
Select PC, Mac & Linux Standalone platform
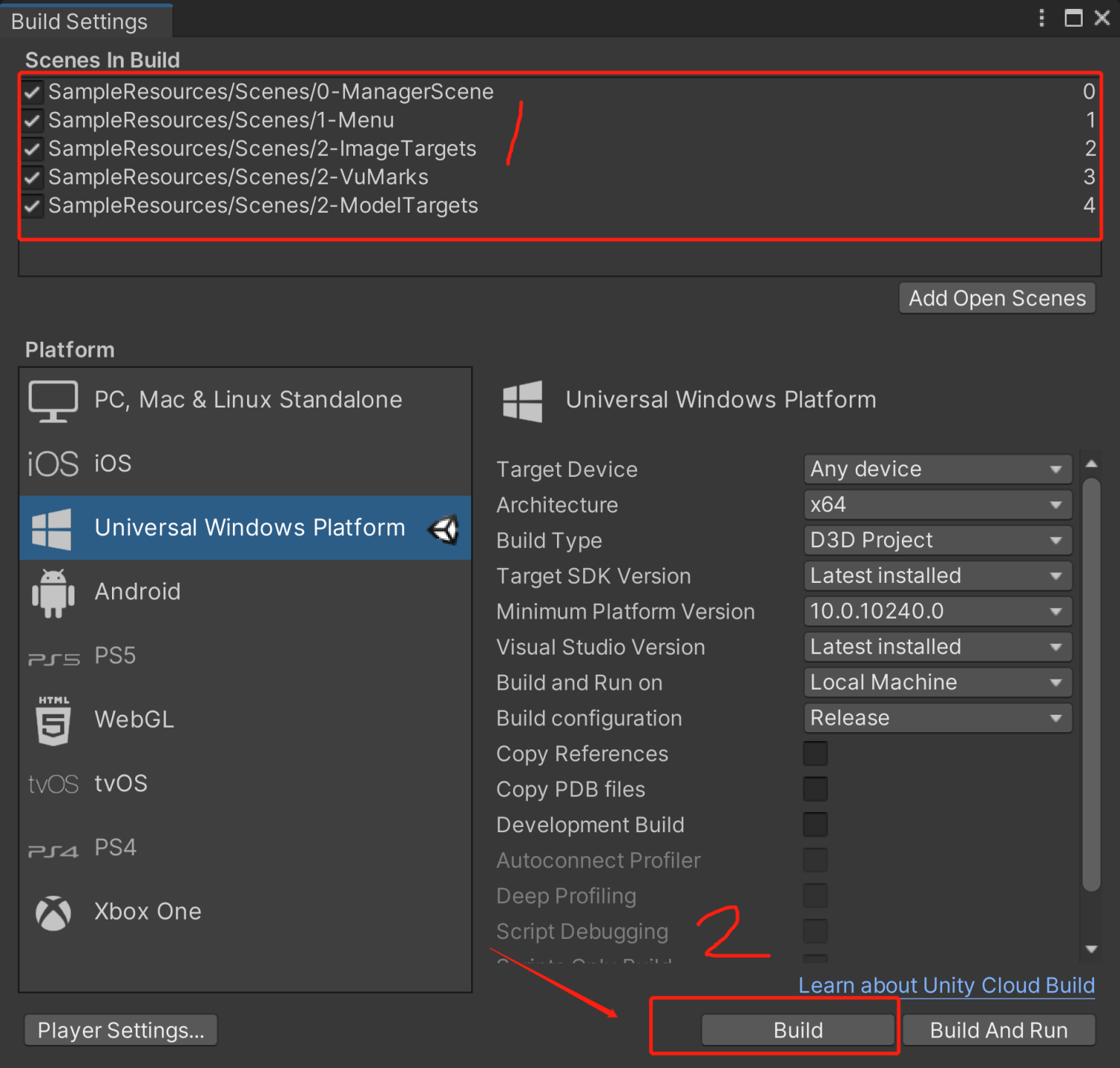click(x=246, y=401)
